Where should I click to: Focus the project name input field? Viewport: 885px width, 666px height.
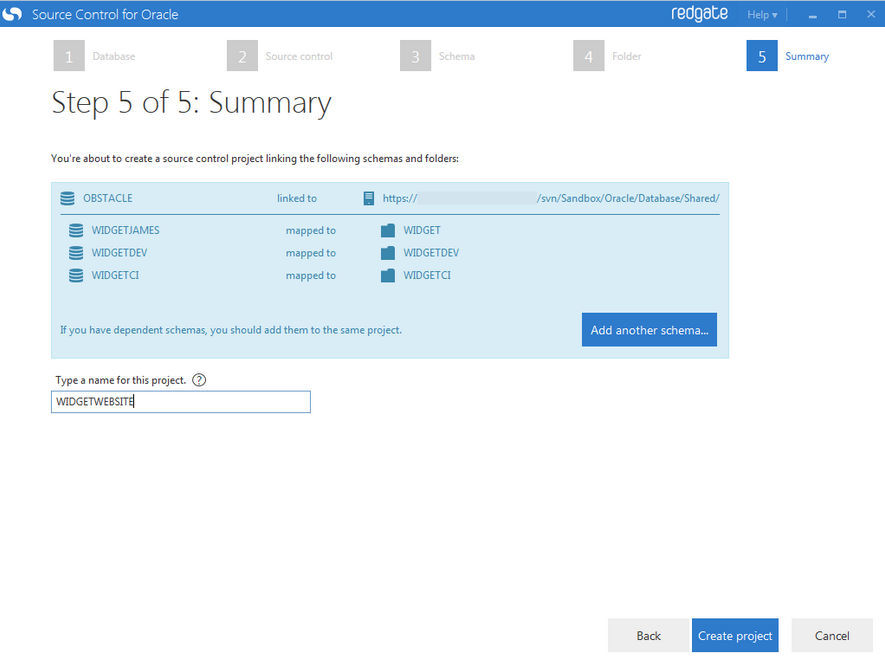pyautogui.click(x=181, y=402)
